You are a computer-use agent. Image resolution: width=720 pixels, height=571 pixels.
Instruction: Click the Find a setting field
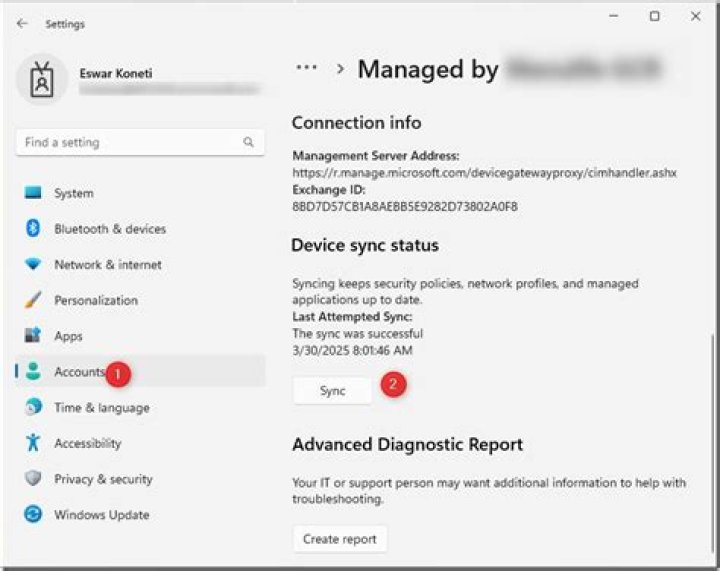click(x=130, y=143)
